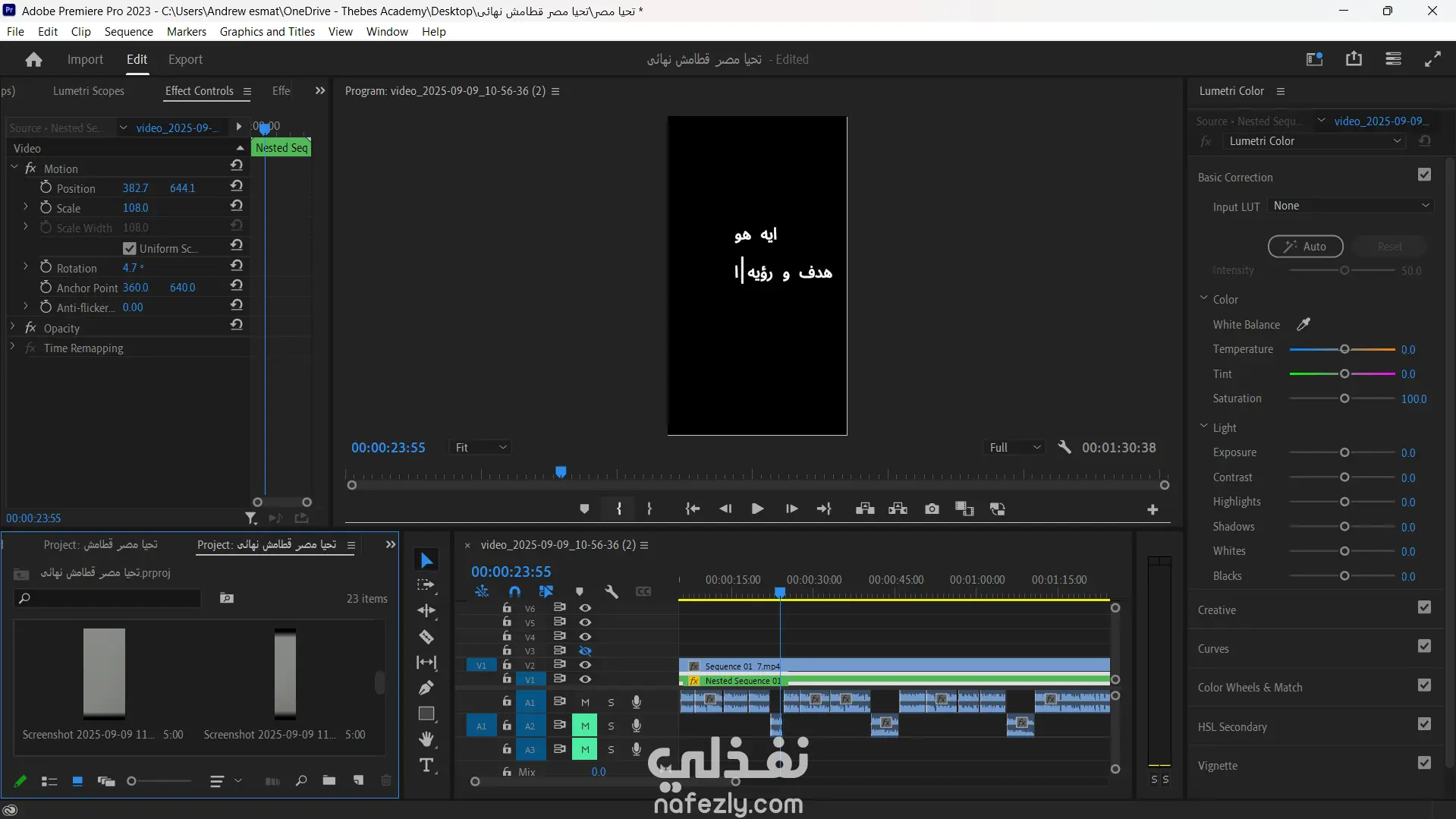1456x819 pixels.
Task: Open the Sequence menu
Action: (x=129, y=32)
